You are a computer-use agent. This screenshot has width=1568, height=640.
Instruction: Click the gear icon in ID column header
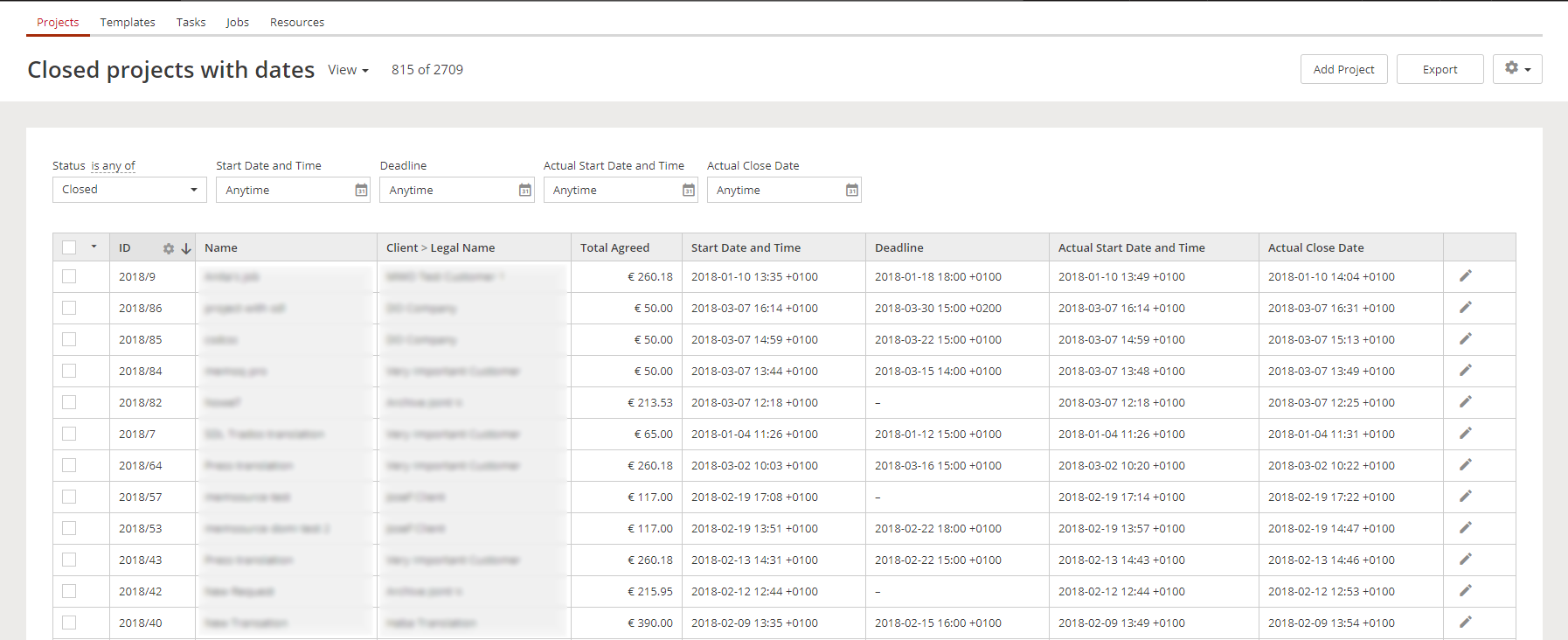coord(169,248)
